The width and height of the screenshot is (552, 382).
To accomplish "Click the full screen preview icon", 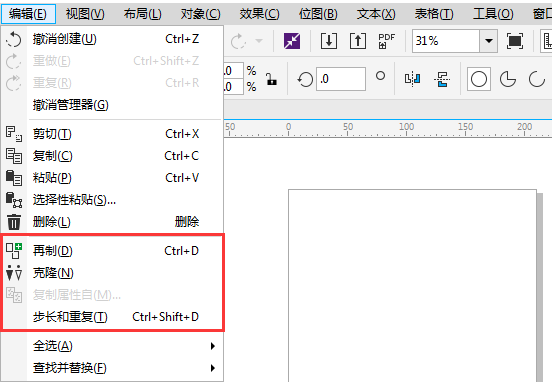I will pyautogui.click(x=515, y=41).
